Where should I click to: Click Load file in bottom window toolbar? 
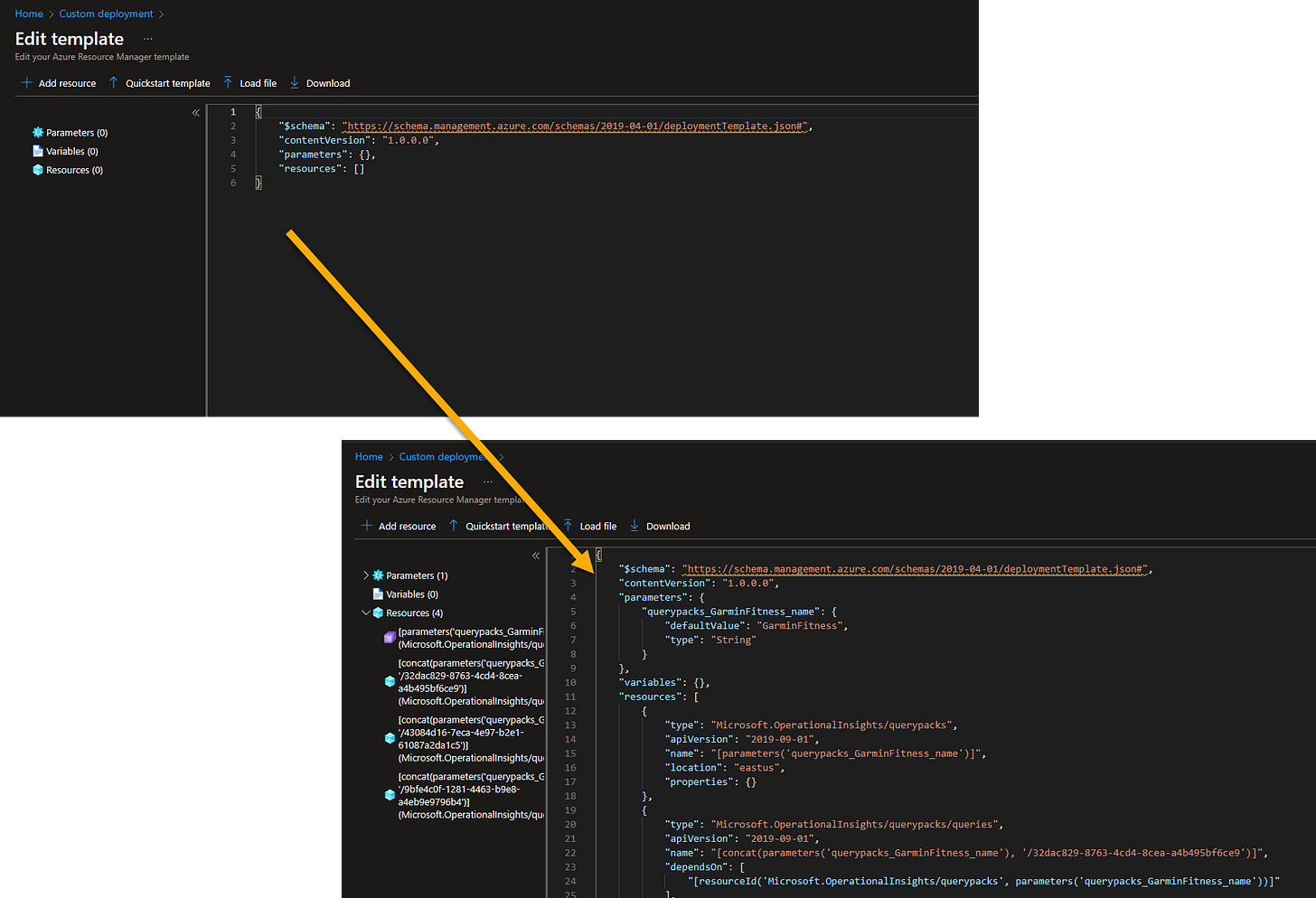(589, 526)
